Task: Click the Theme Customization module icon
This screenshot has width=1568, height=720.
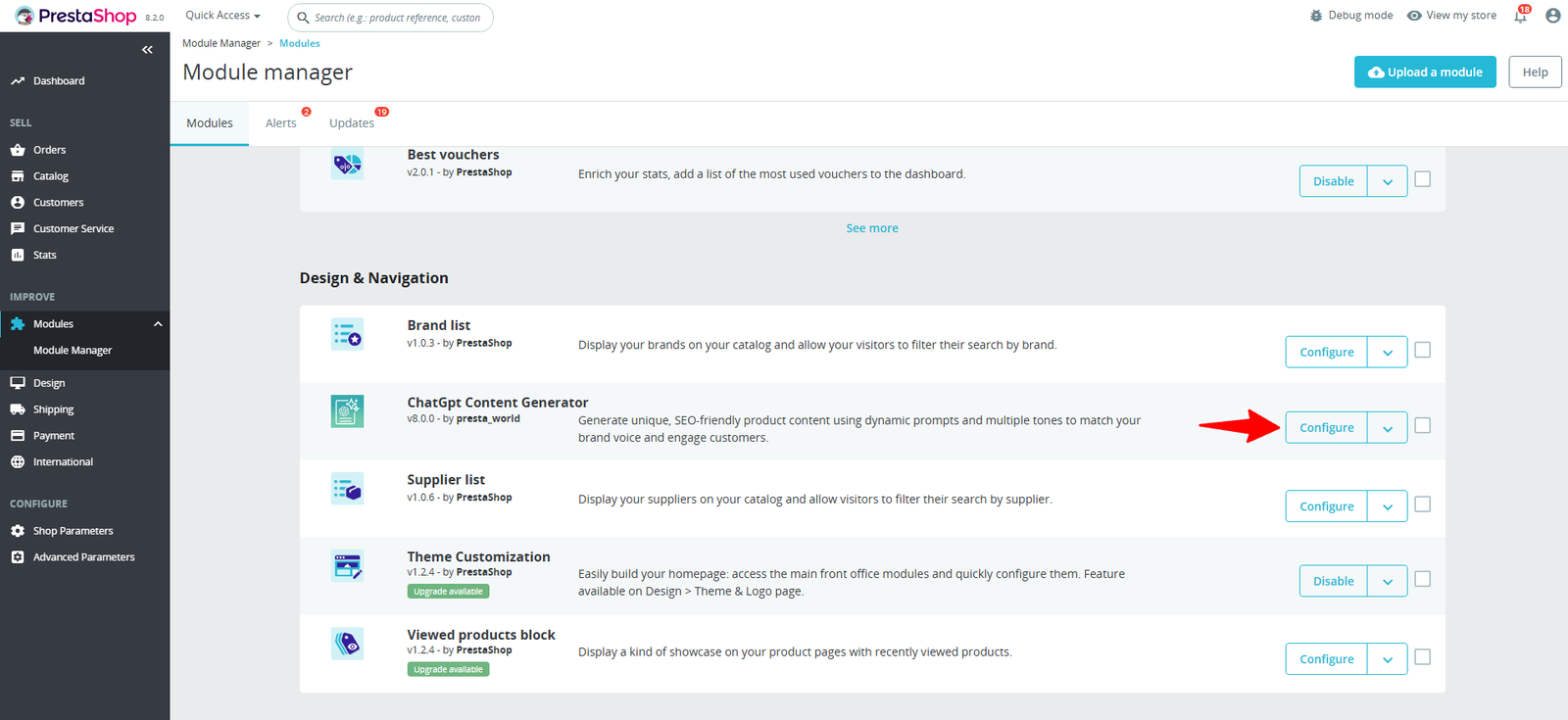Action: 348,565
